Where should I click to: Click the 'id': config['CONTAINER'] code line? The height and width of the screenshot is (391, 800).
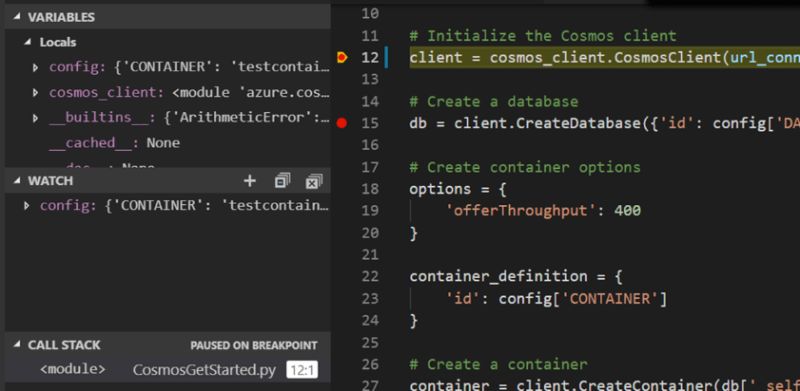pos(556,298)
